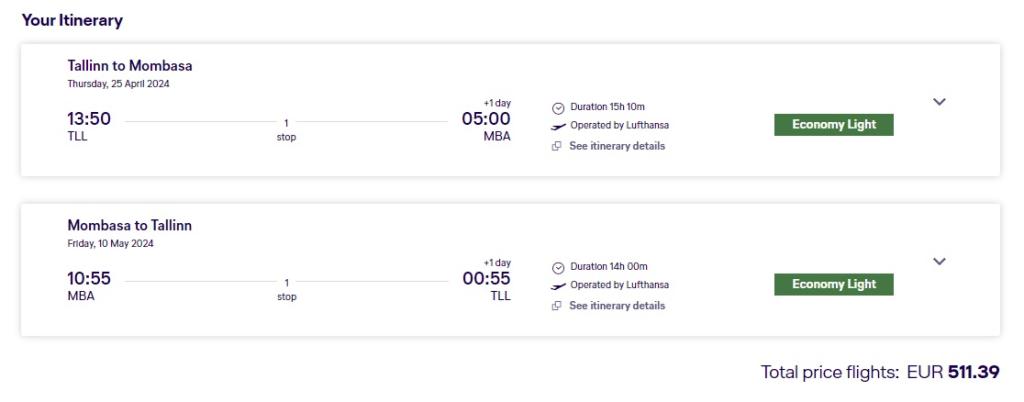Expand the Mombasa to Tallinn flight card
The height and width of the screenshot is (402, 1024).
tap(939, 261)
